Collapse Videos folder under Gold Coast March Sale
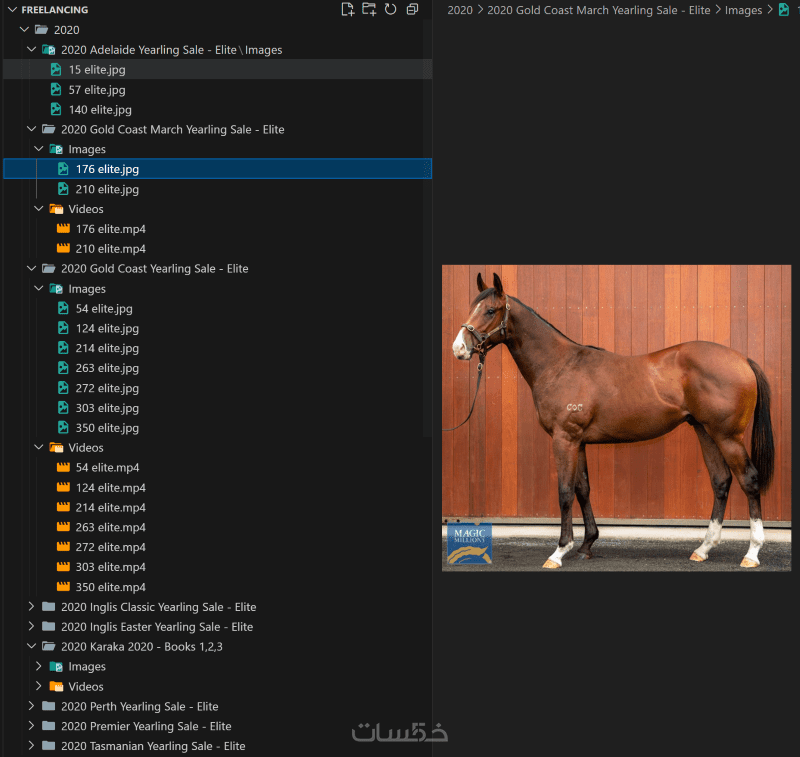This screenshot has height=757, width=800. point(38,209)
